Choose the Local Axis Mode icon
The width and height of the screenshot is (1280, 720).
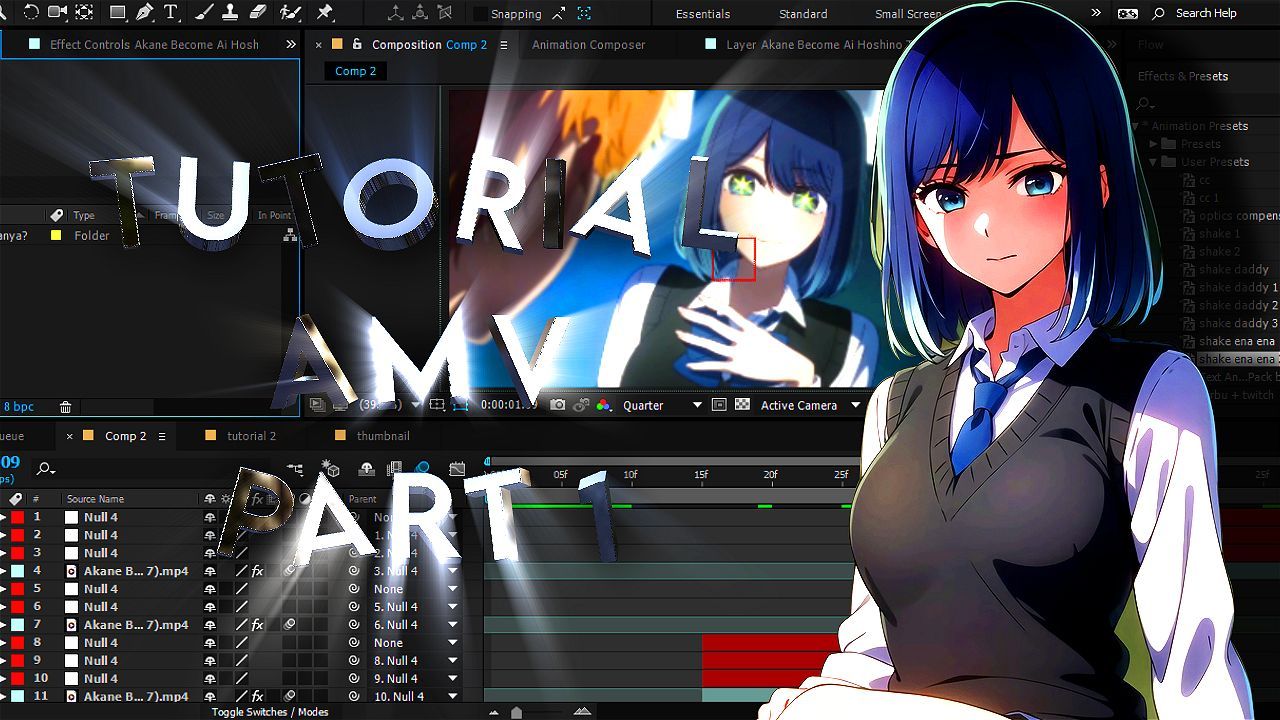click(395, 13)
